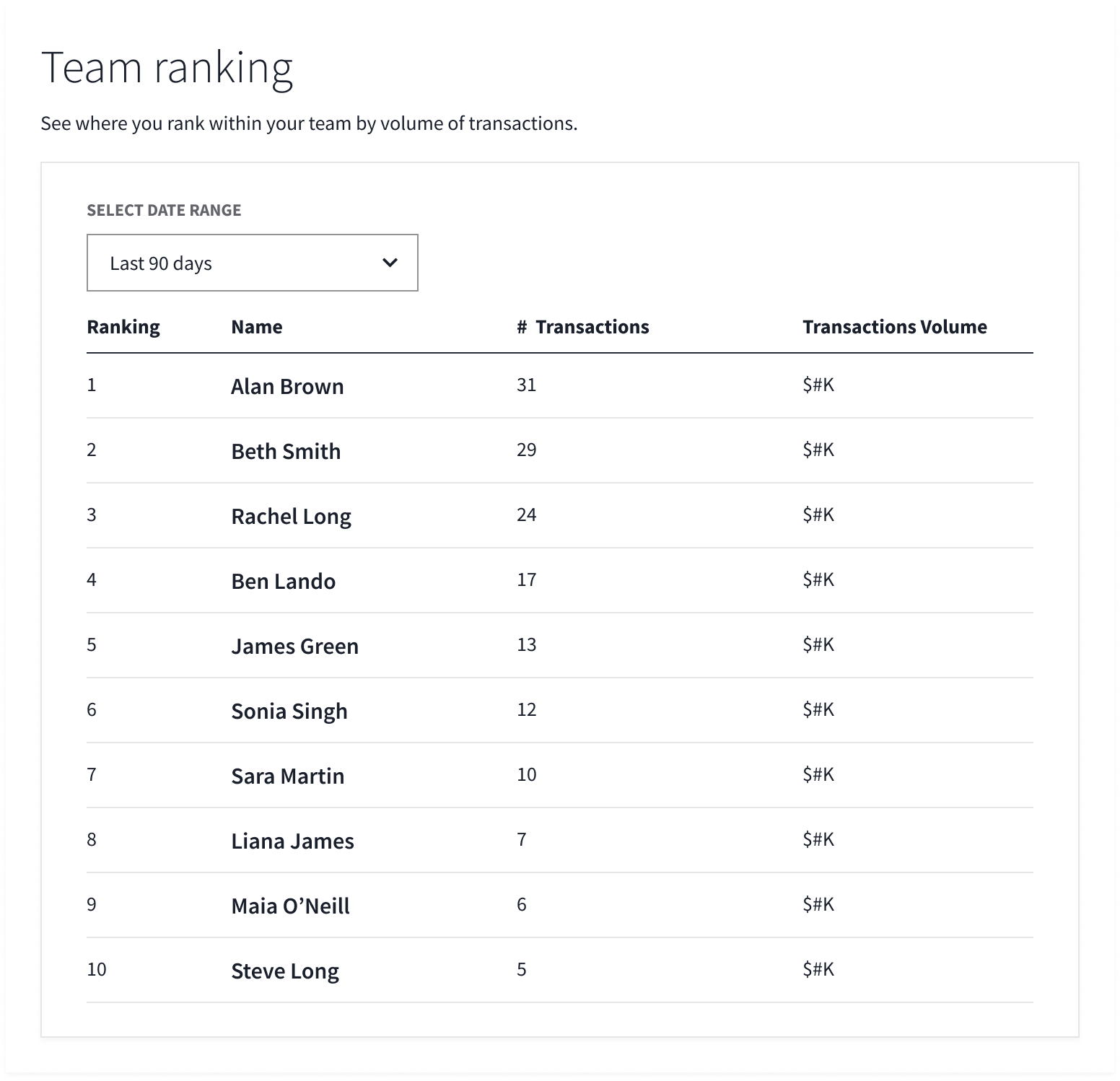Open Rachel Long's entry
The height and width of the screenshot is (1081, 1120).
[292, 517]
